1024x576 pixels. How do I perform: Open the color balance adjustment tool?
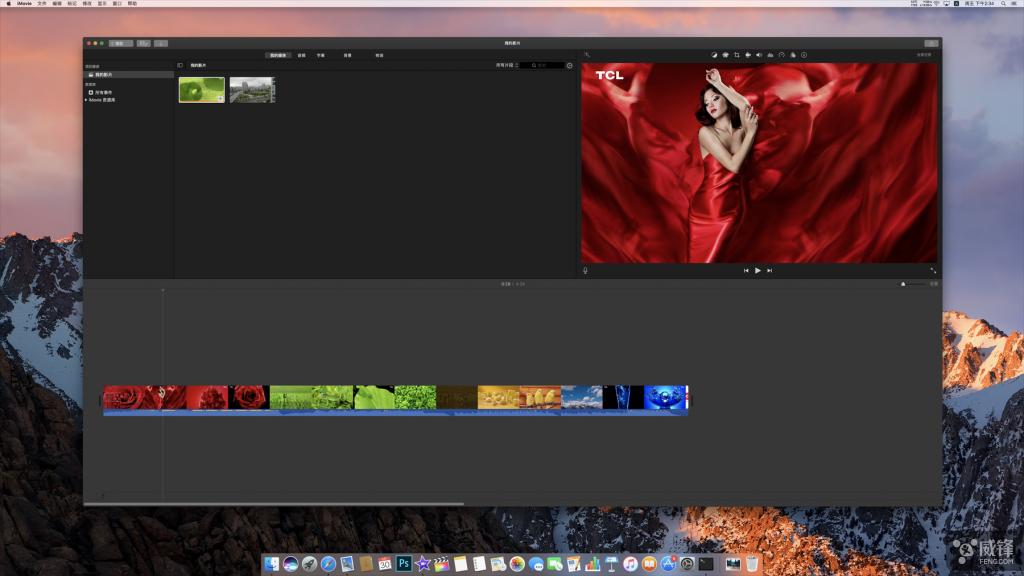point(714,55)
